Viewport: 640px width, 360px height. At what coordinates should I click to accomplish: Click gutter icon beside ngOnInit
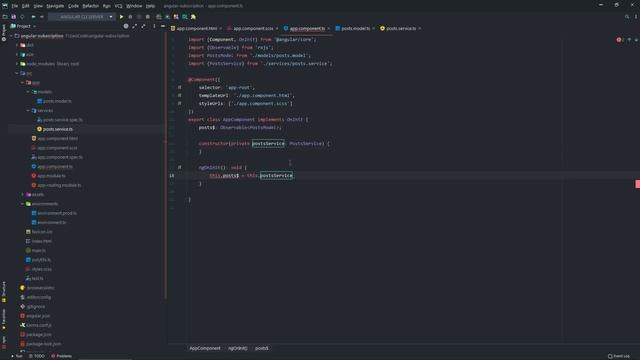click(179, 167)
